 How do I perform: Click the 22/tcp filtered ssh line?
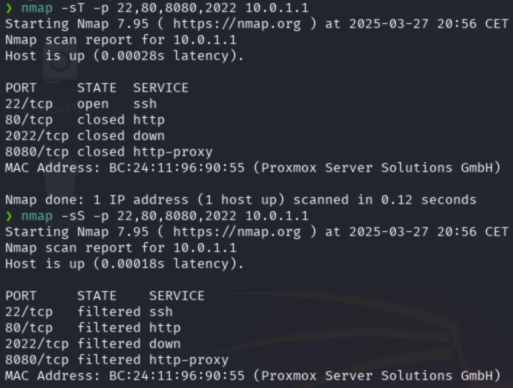click(x=89, y=312)
